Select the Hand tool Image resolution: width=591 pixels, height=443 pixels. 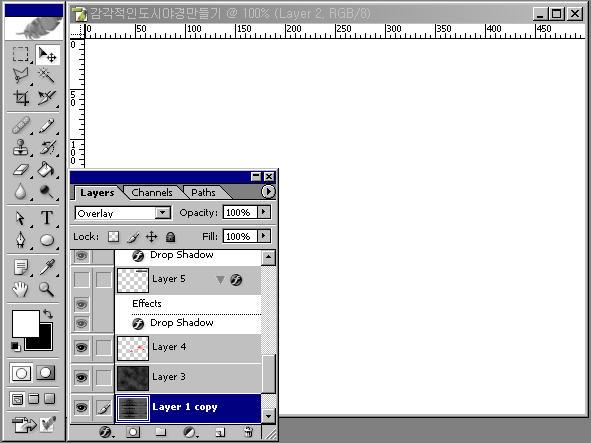click(x=20, y=289)
